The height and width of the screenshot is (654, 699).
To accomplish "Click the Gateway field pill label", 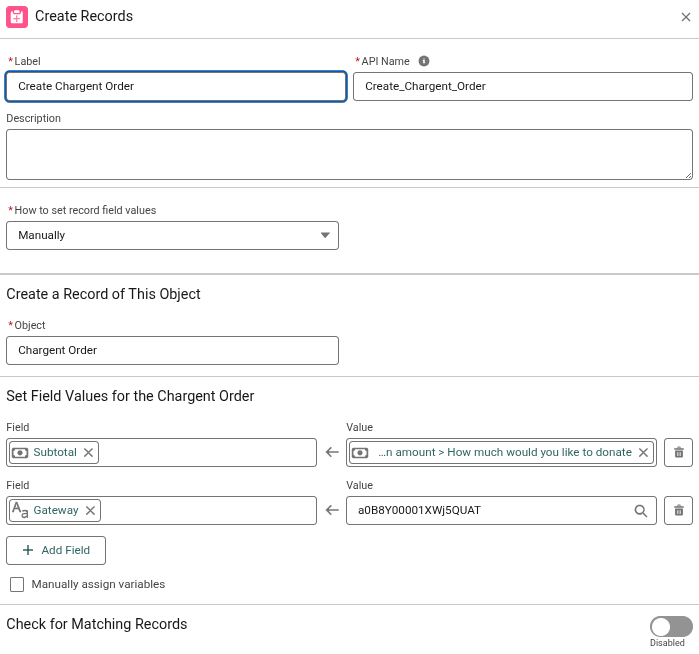I will point(56,510).
